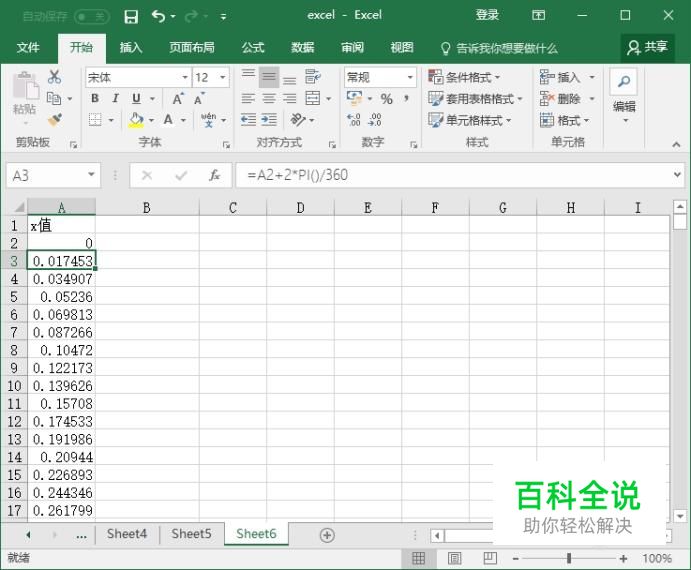Open accounting number format
The height and width of the screenshot is (570, 691).
pyautogui.click(x=354, y=97)
